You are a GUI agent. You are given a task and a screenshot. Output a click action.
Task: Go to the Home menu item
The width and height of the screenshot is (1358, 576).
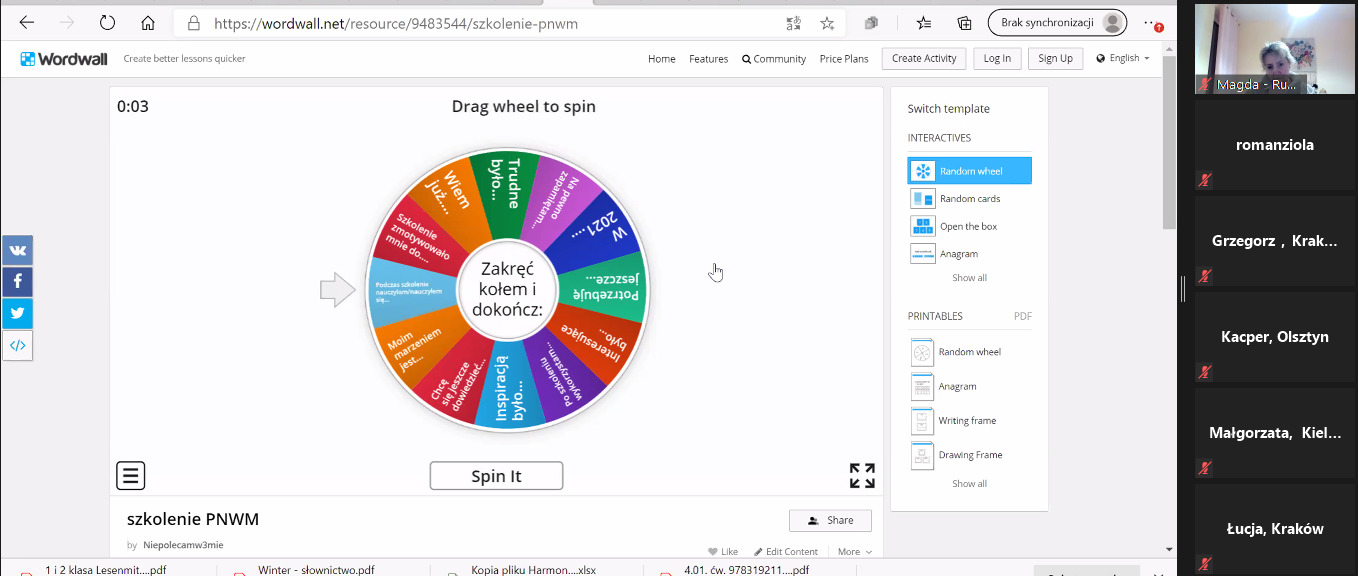(662, 59)
